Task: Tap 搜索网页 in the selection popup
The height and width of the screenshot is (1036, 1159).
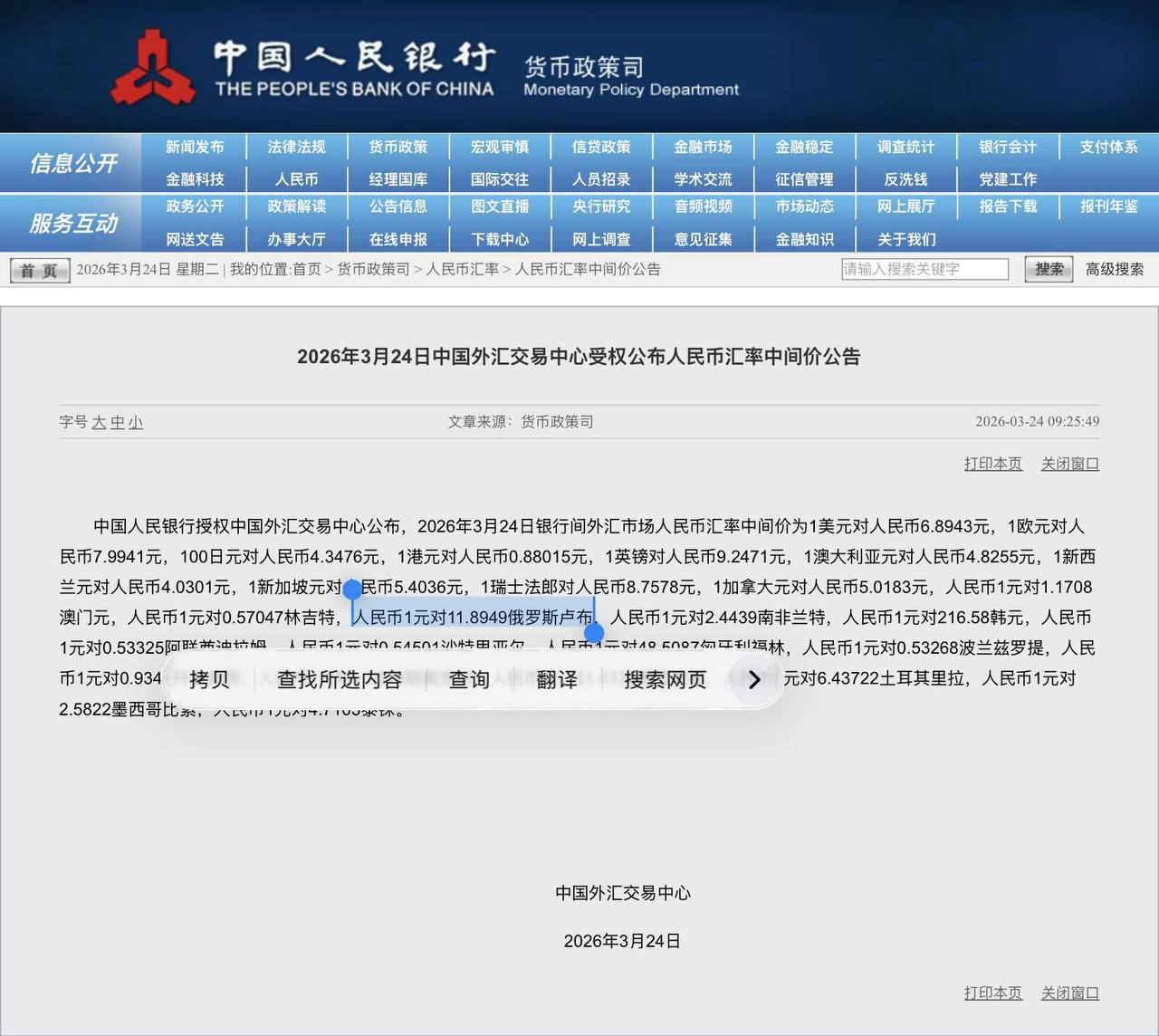Action: (x=665, y=680)
